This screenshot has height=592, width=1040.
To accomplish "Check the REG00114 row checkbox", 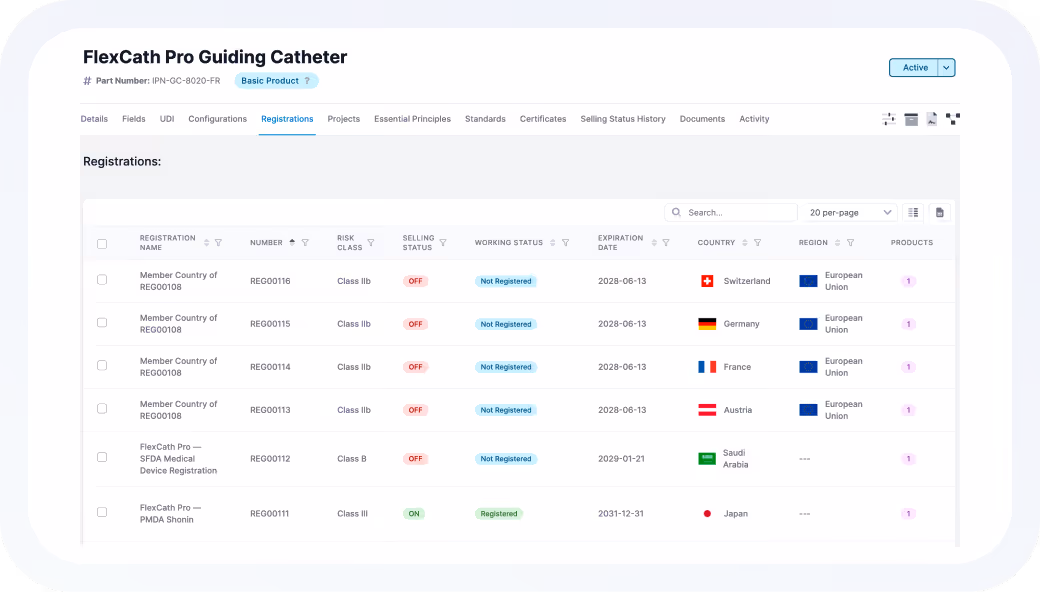I will (x=102, y=365).
